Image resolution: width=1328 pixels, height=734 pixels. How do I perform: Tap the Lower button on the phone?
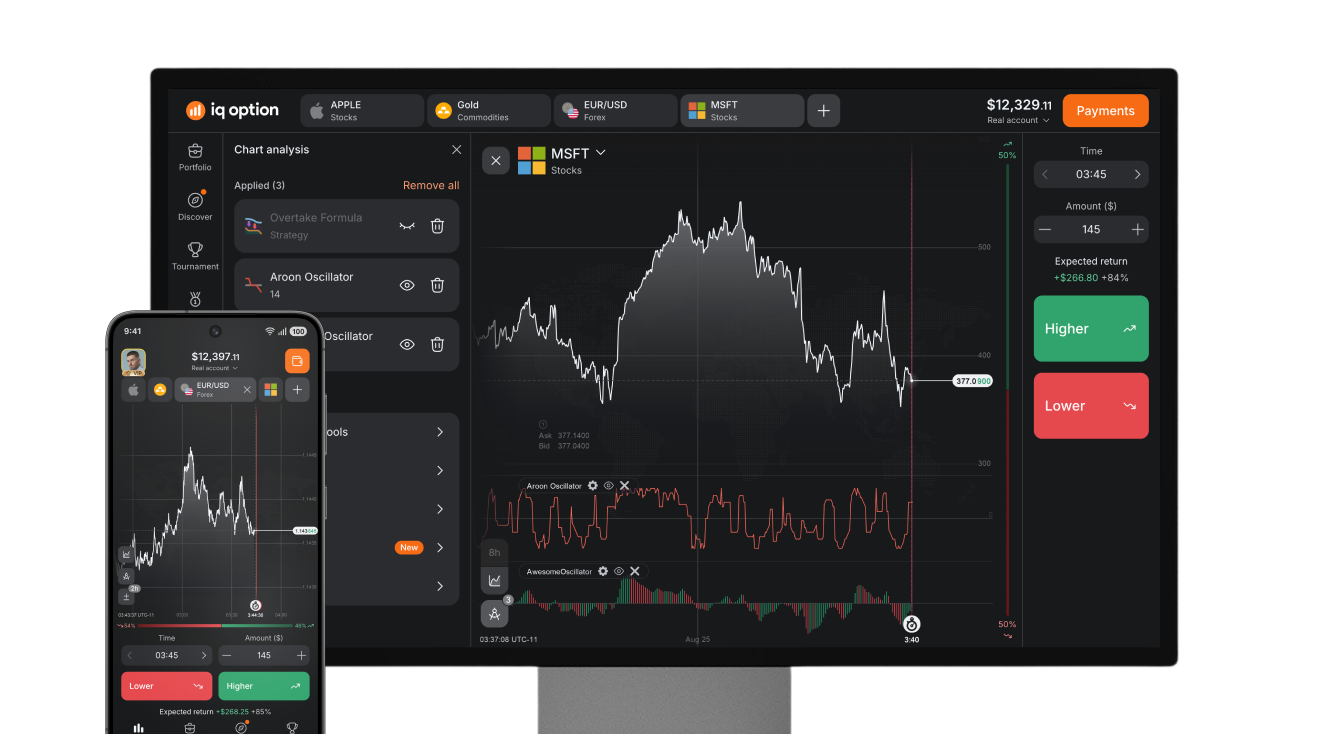168,686
